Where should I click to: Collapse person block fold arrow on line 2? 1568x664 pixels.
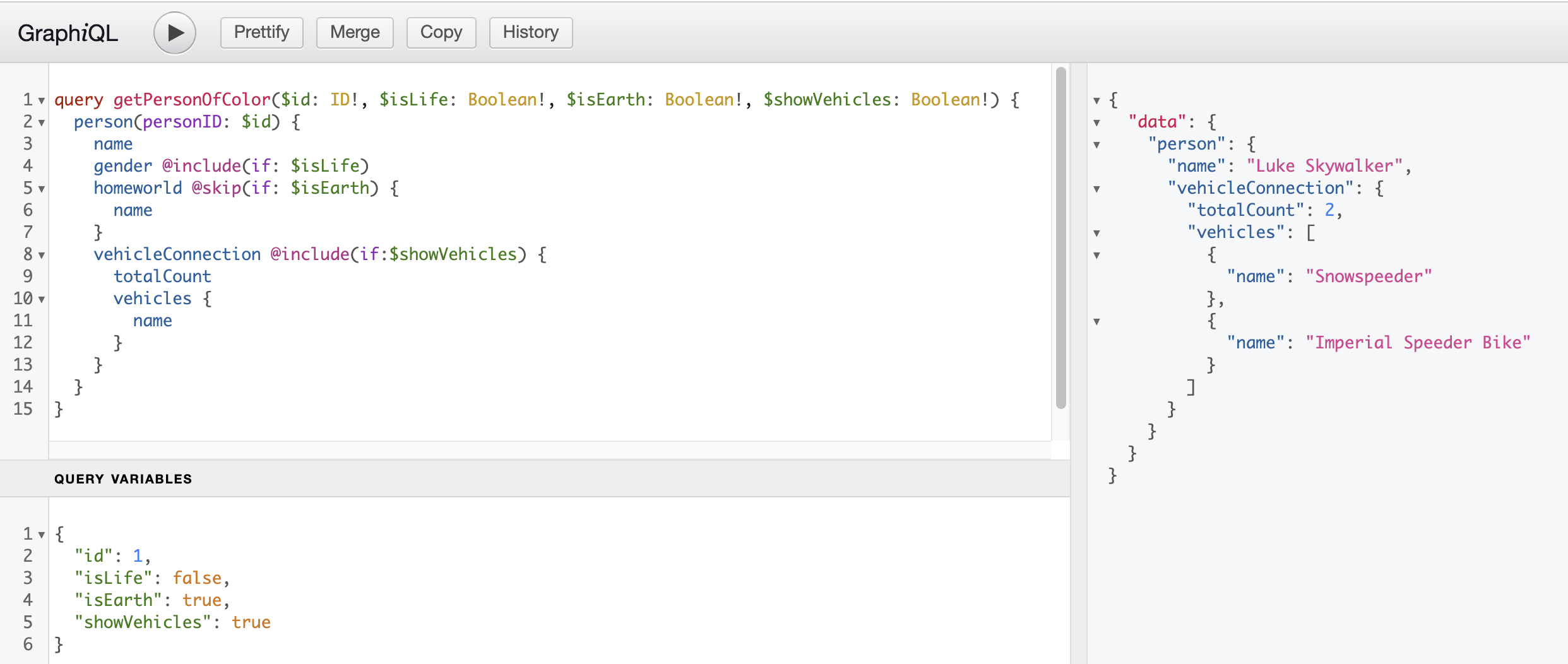click(42, 122)
